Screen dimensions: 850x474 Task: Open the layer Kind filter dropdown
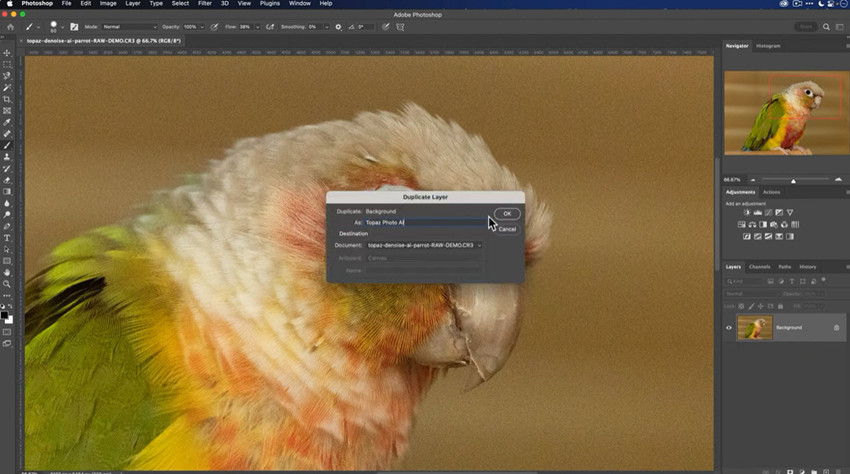click(x=744, y=281)
